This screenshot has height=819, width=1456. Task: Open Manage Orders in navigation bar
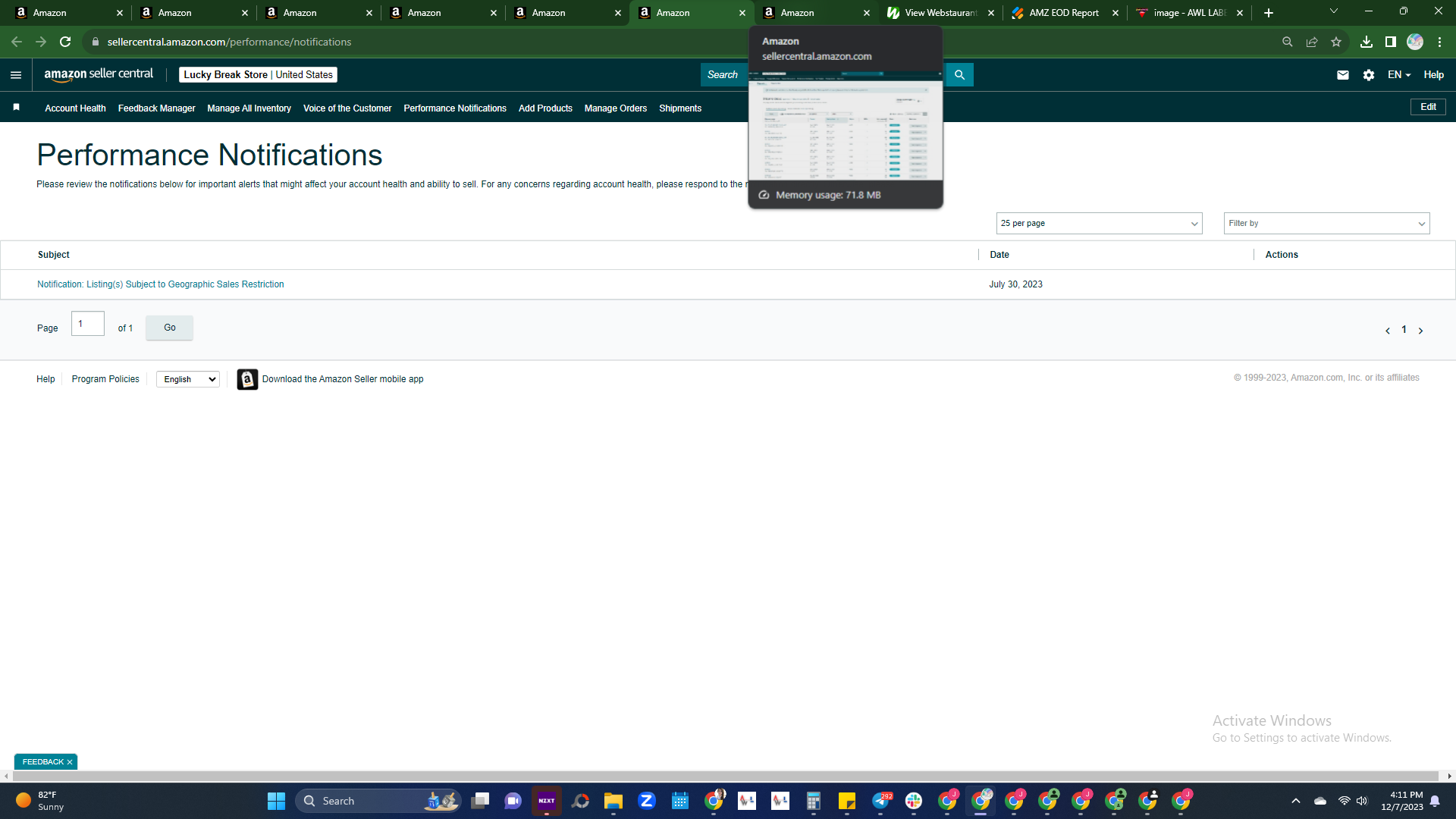616,108
